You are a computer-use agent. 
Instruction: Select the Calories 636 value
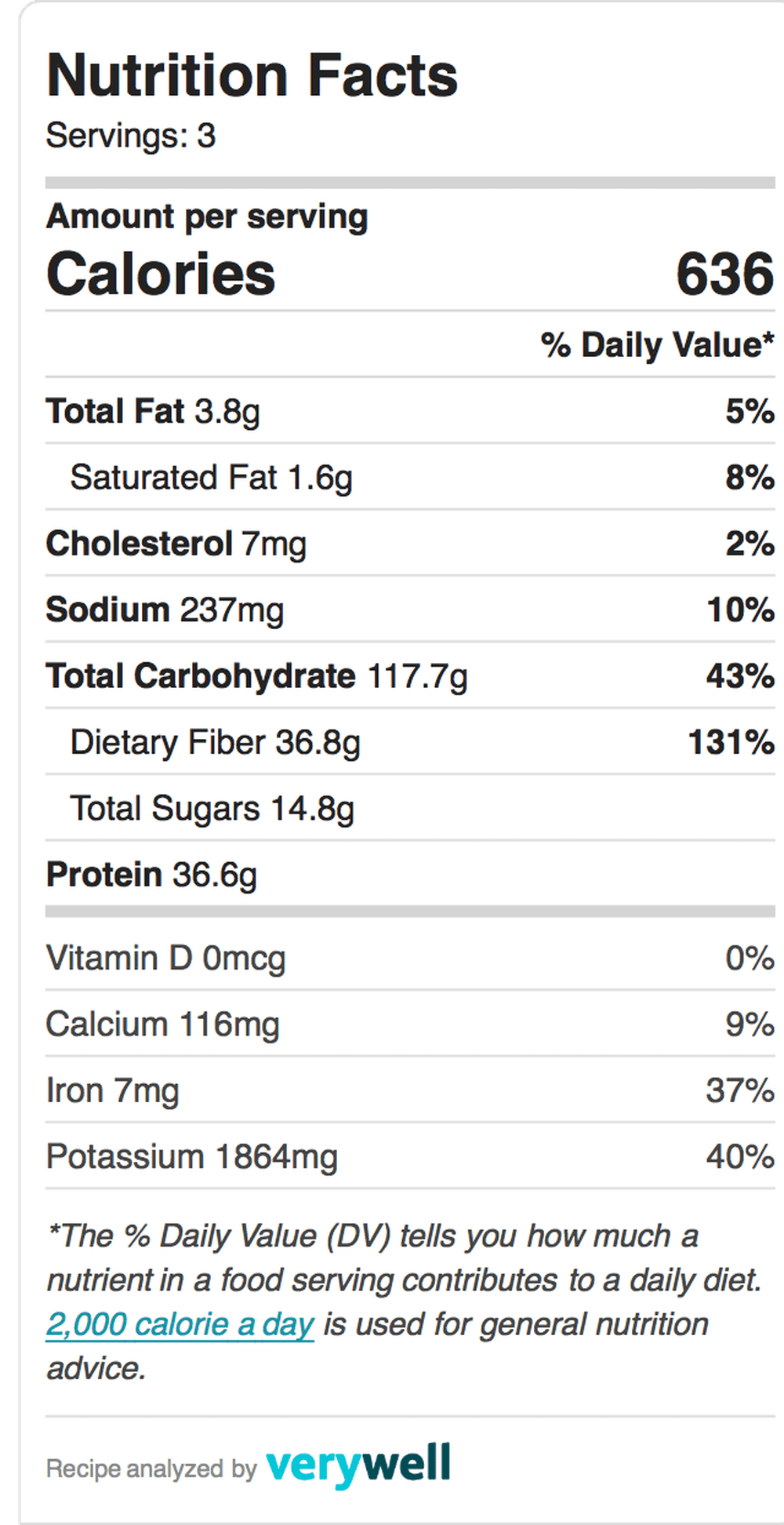point(725,275)
